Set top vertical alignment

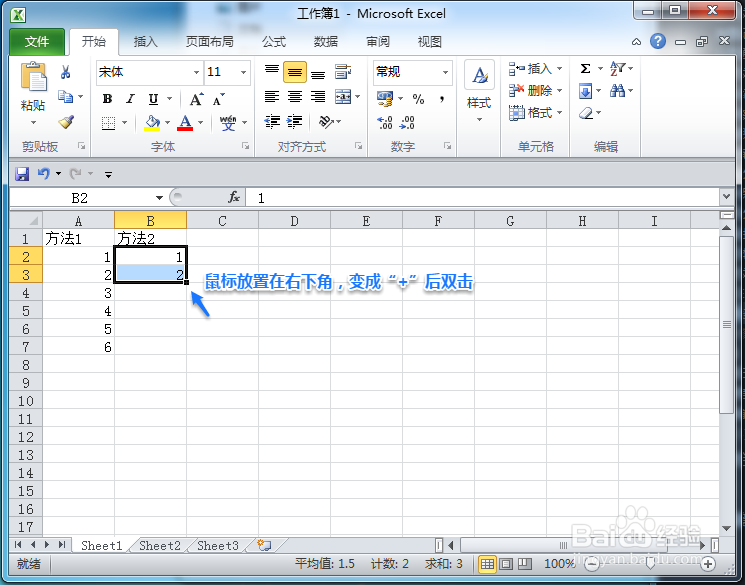[x=272, y=71]
